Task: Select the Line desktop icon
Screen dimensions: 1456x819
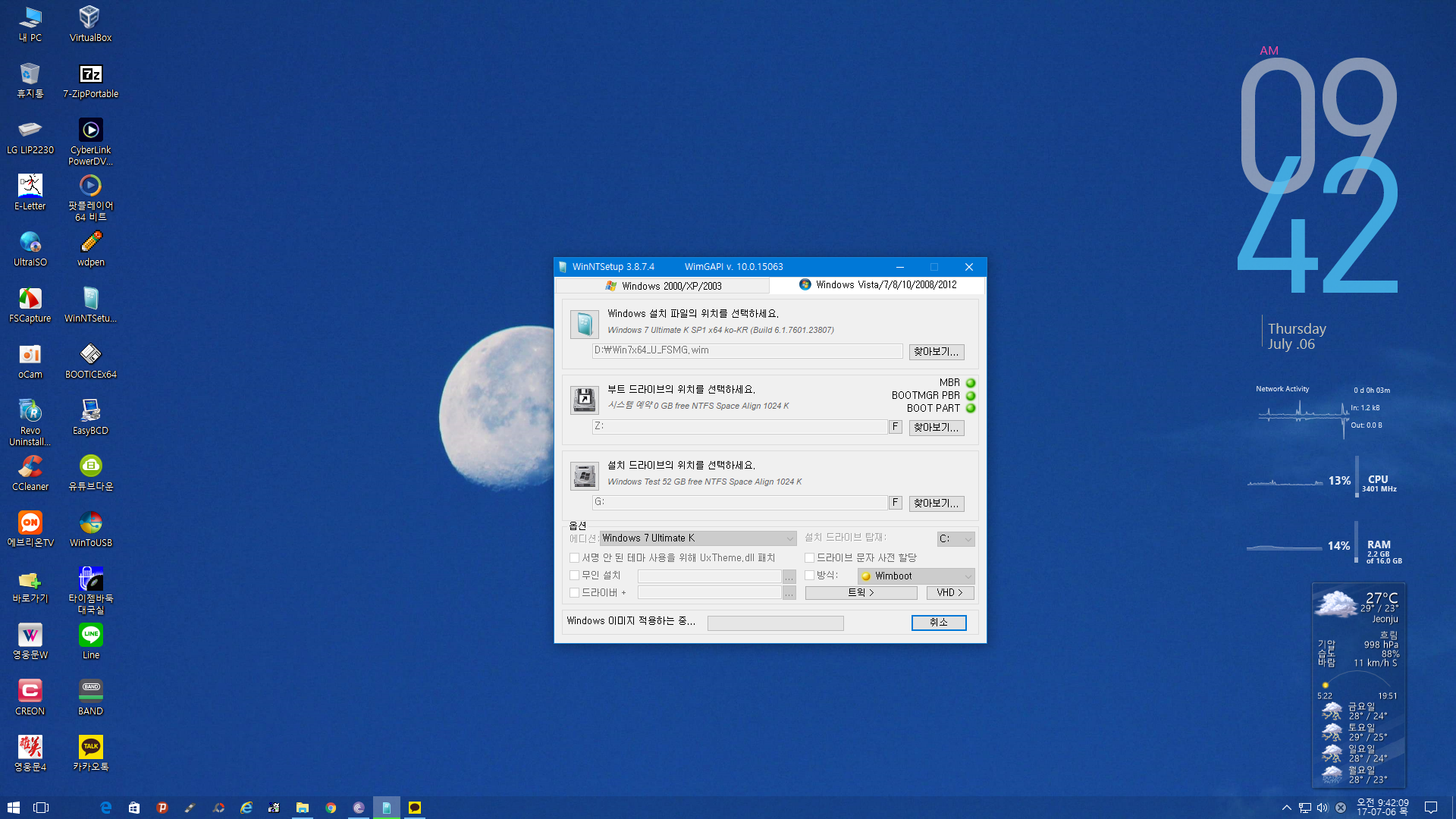Action: coord(90,642)
